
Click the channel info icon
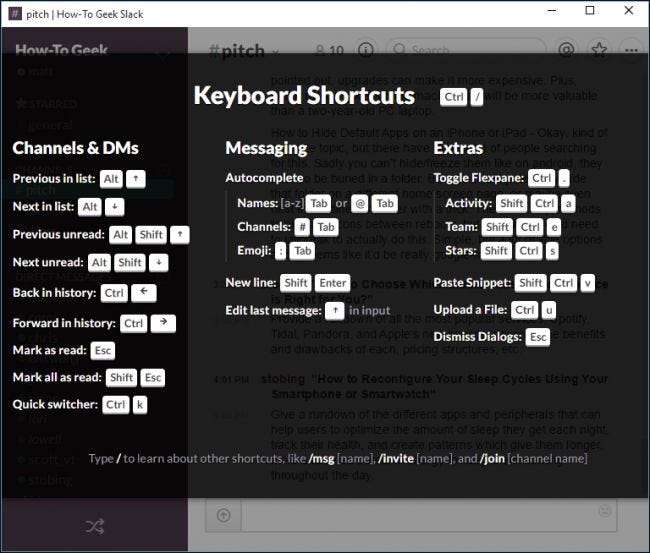pyautogui.click(x=366, y=50)
